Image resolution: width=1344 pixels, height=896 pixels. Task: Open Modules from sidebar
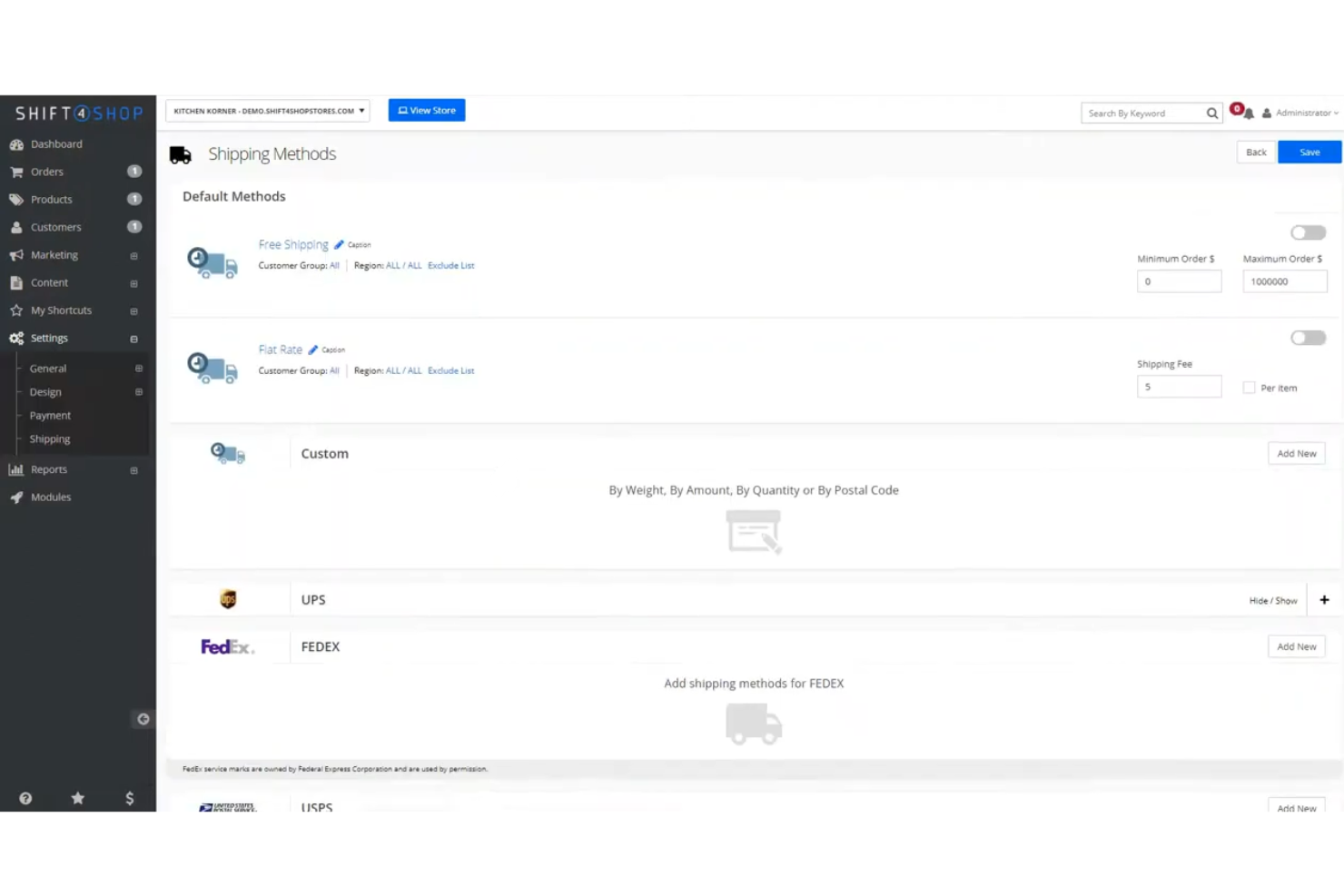tap(51, 497)
